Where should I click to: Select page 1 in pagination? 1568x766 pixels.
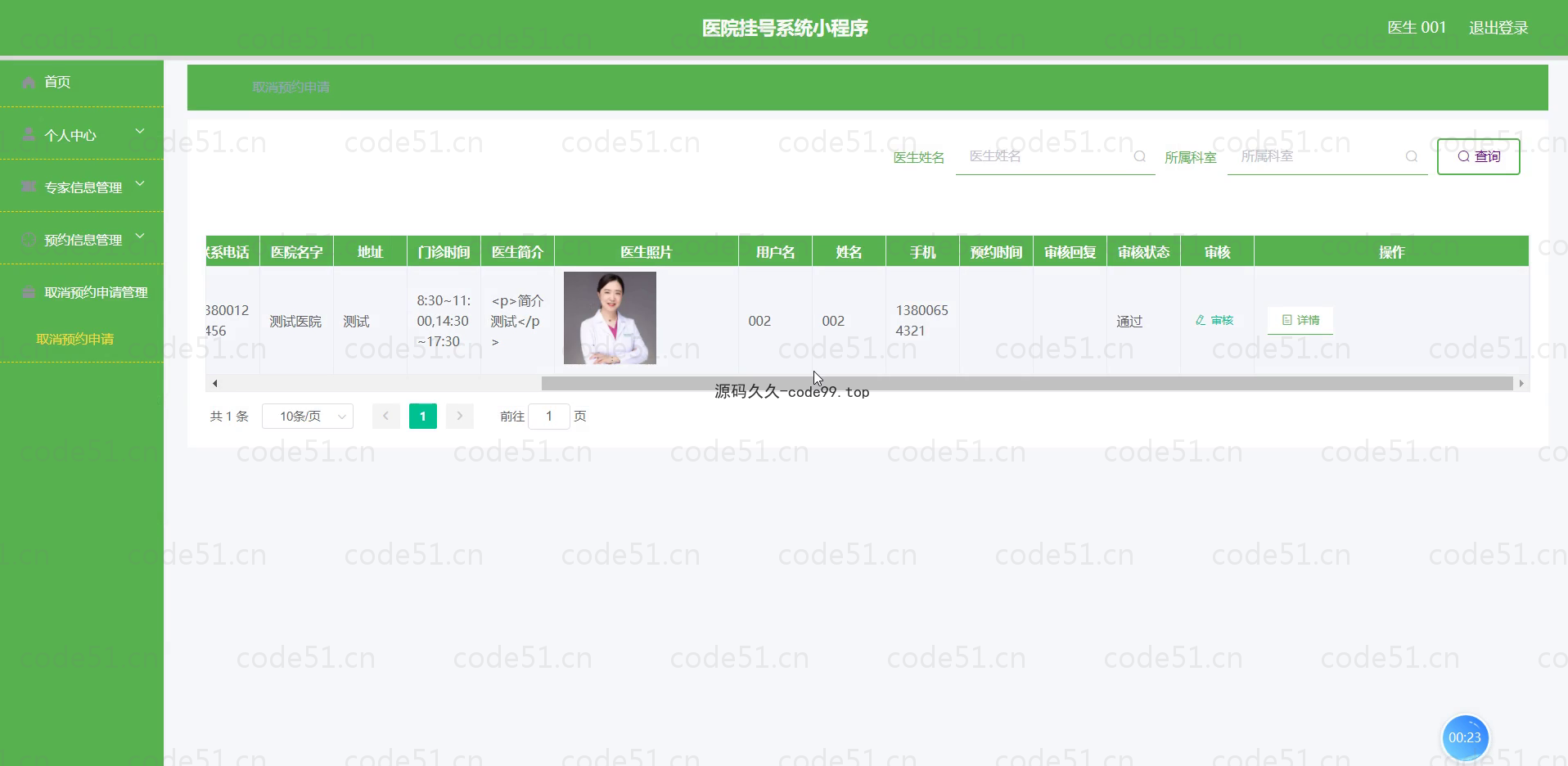coord(423,417)
